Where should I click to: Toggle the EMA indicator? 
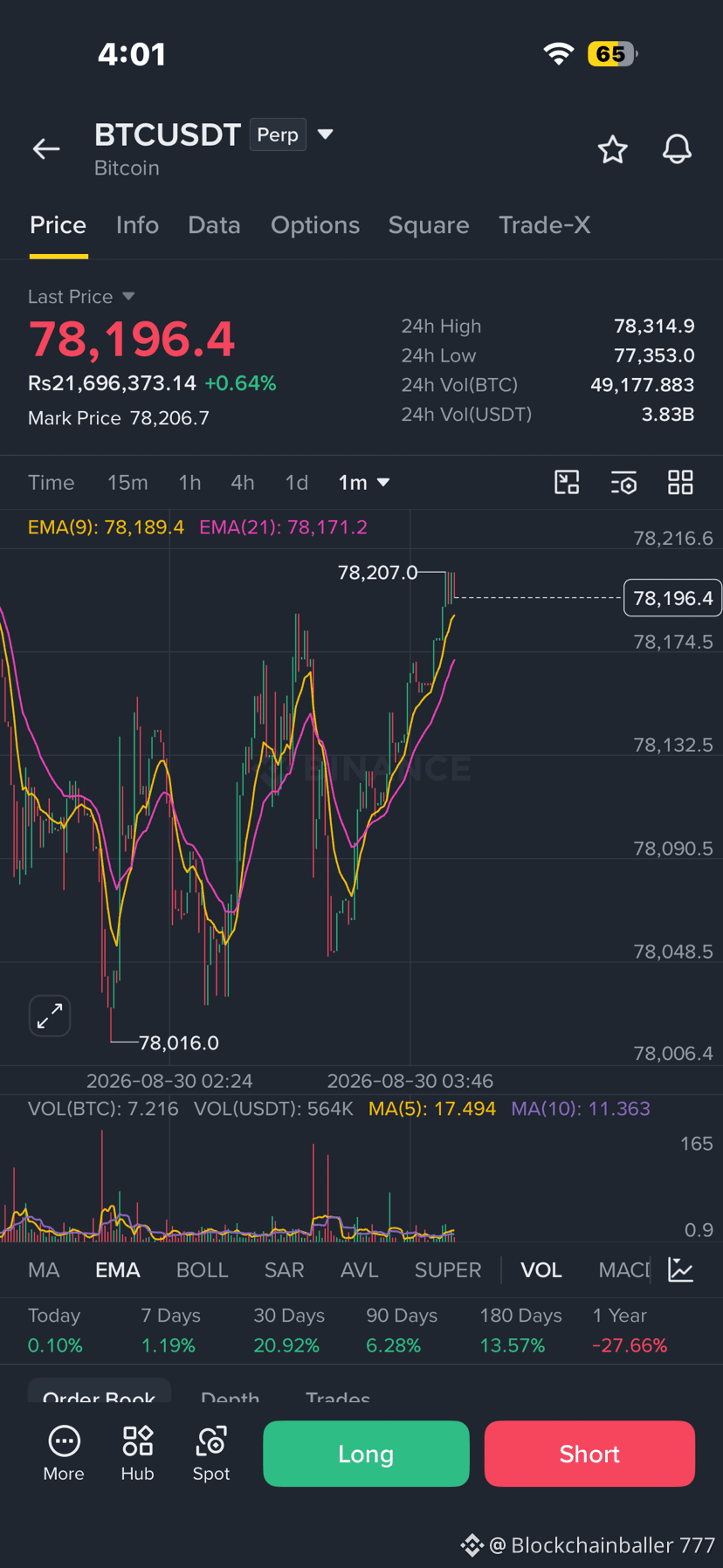(118, 1270)
